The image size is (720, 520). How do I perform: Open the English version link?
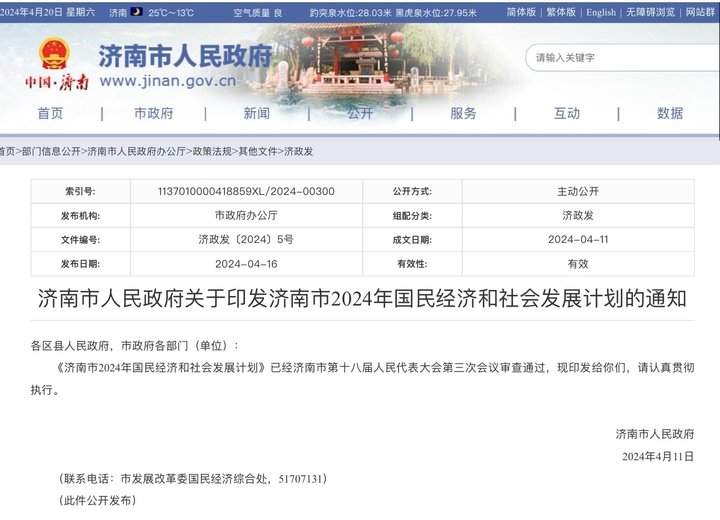[601, 13]
